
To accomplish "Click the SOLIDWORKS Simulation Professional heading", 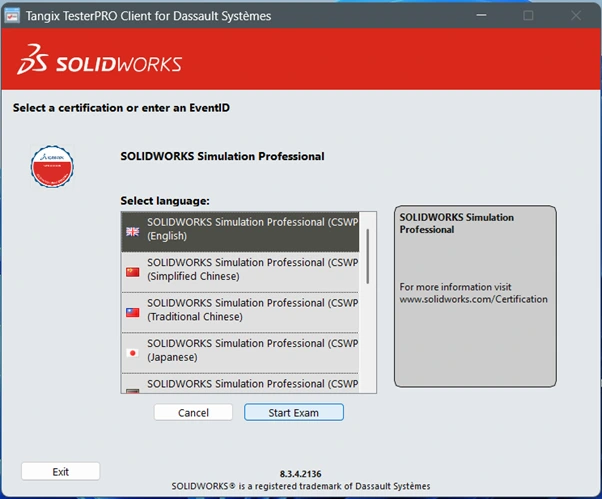I will point(222,156).
